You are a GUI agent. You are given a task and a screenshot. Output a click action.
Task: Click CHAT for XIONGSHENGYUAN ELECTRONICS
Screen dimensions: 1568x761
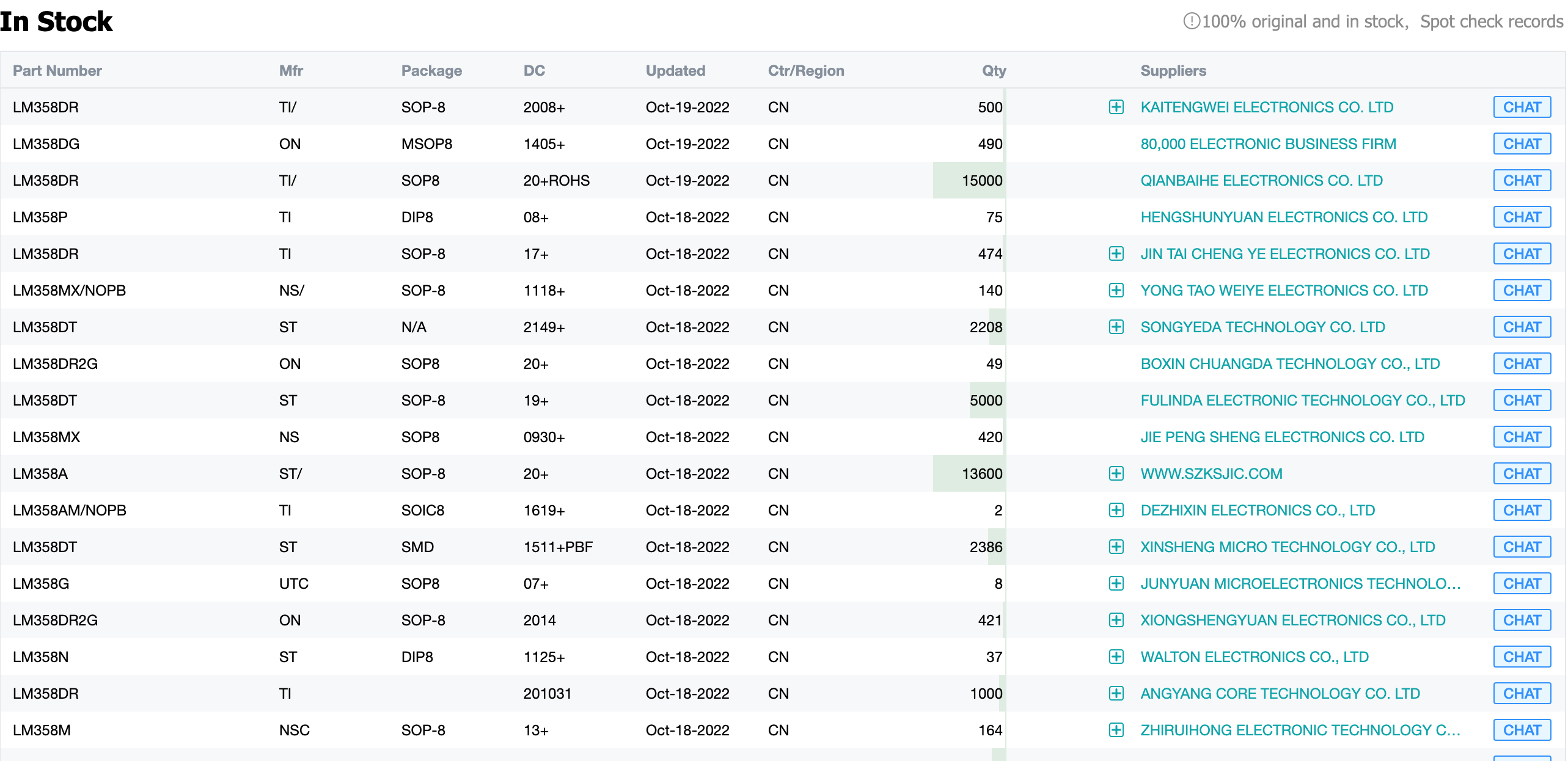point(1522,620)
